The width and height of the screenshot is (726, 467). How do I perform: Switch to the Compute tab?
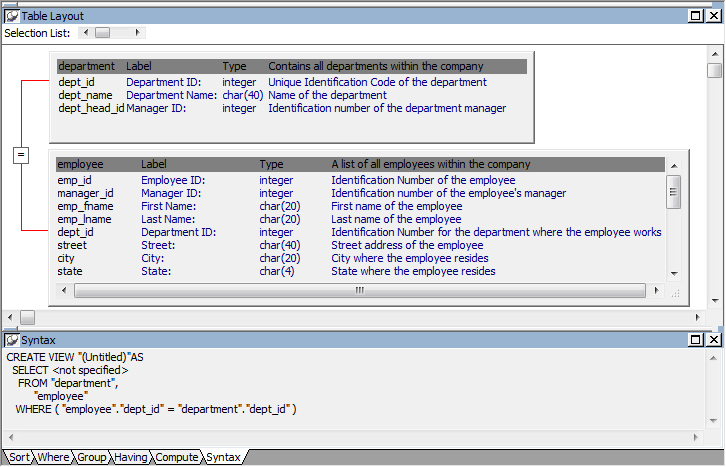click(x=176, y=457)
